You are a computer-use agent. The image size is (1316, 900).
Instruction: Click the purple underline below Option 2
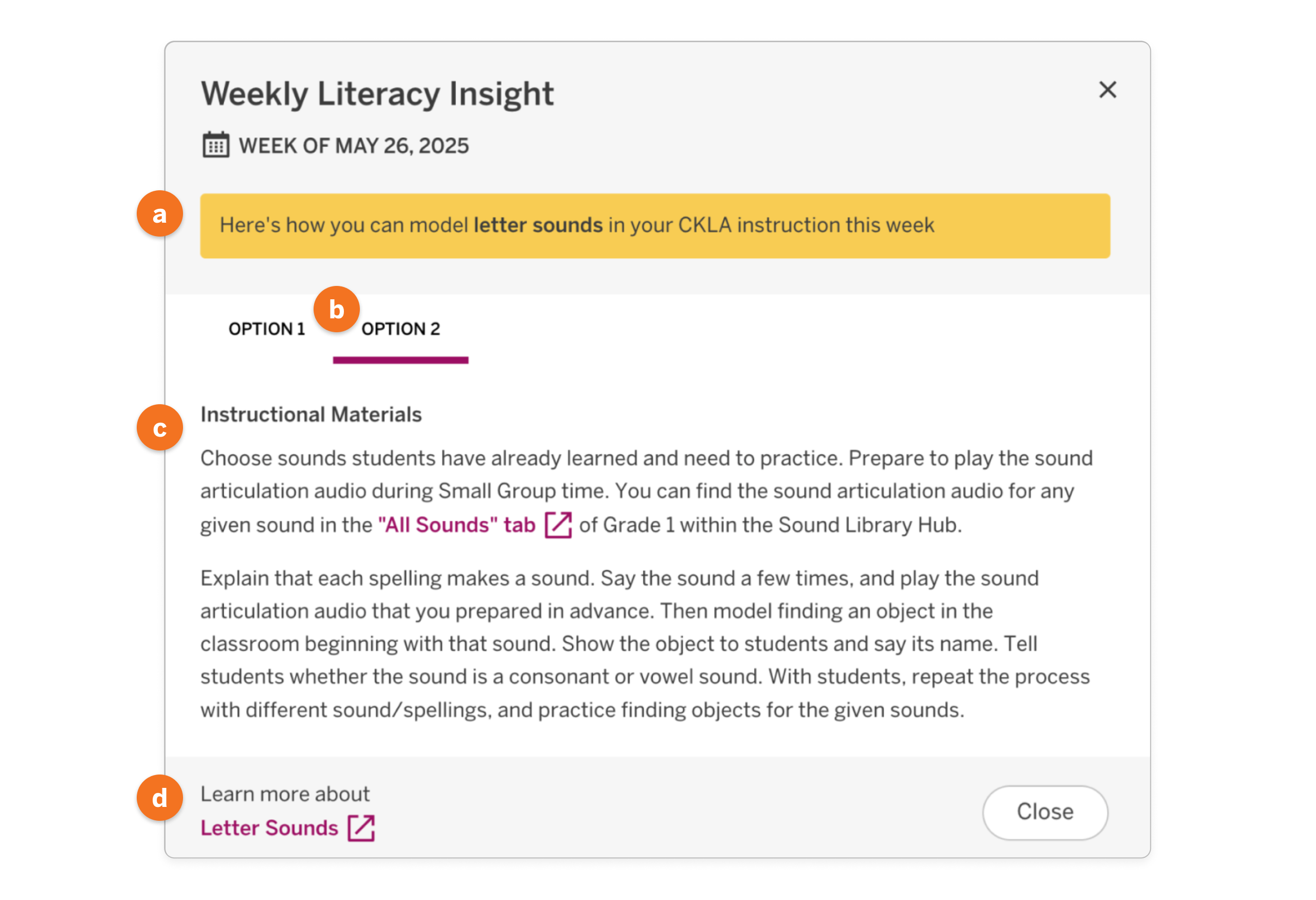click(400, 360)
